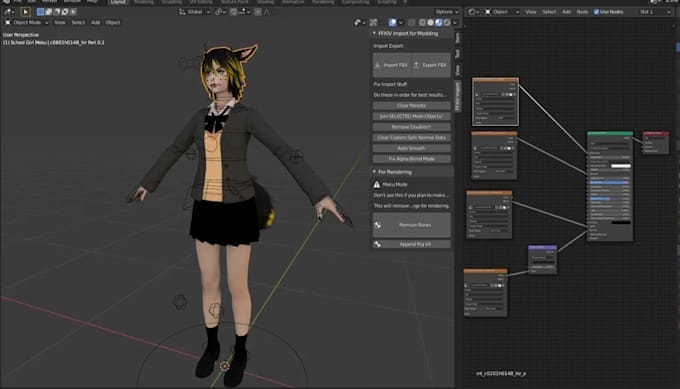Open the editor type icon in 3D viewport header
Viewport: 680px width, 389px height.
click(9, 12)
